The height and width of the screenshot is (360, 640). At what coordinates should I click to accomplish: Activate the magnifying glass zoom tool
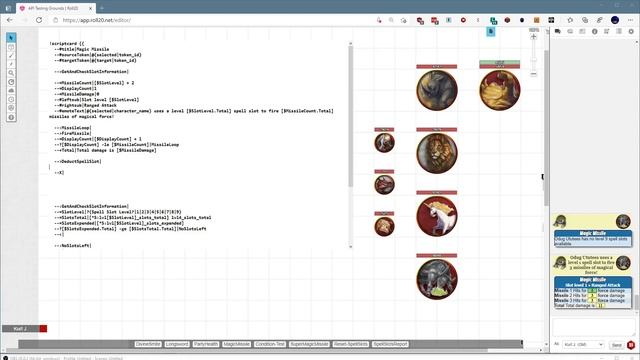click(11, 73)
